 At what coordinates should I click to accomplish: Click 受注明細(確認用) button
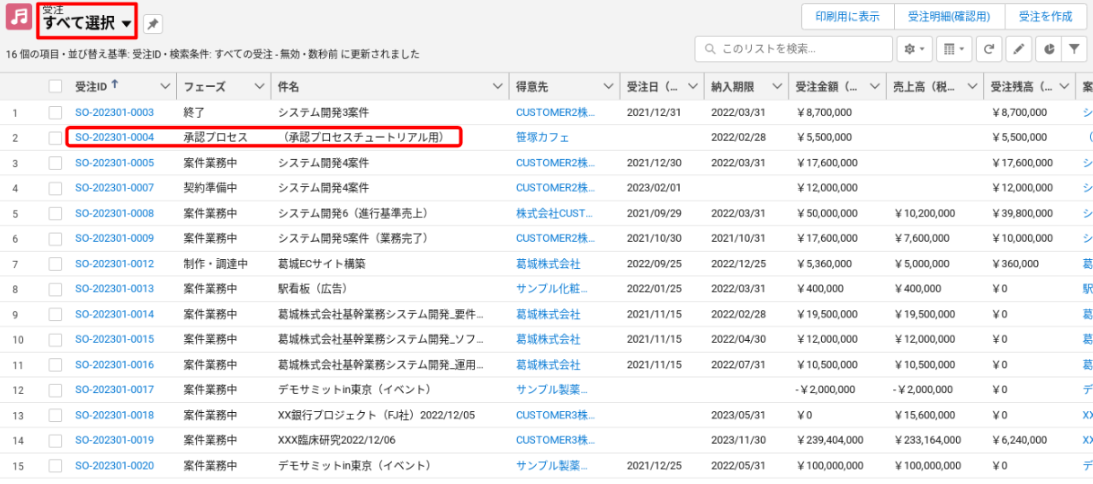coord(949,17)
